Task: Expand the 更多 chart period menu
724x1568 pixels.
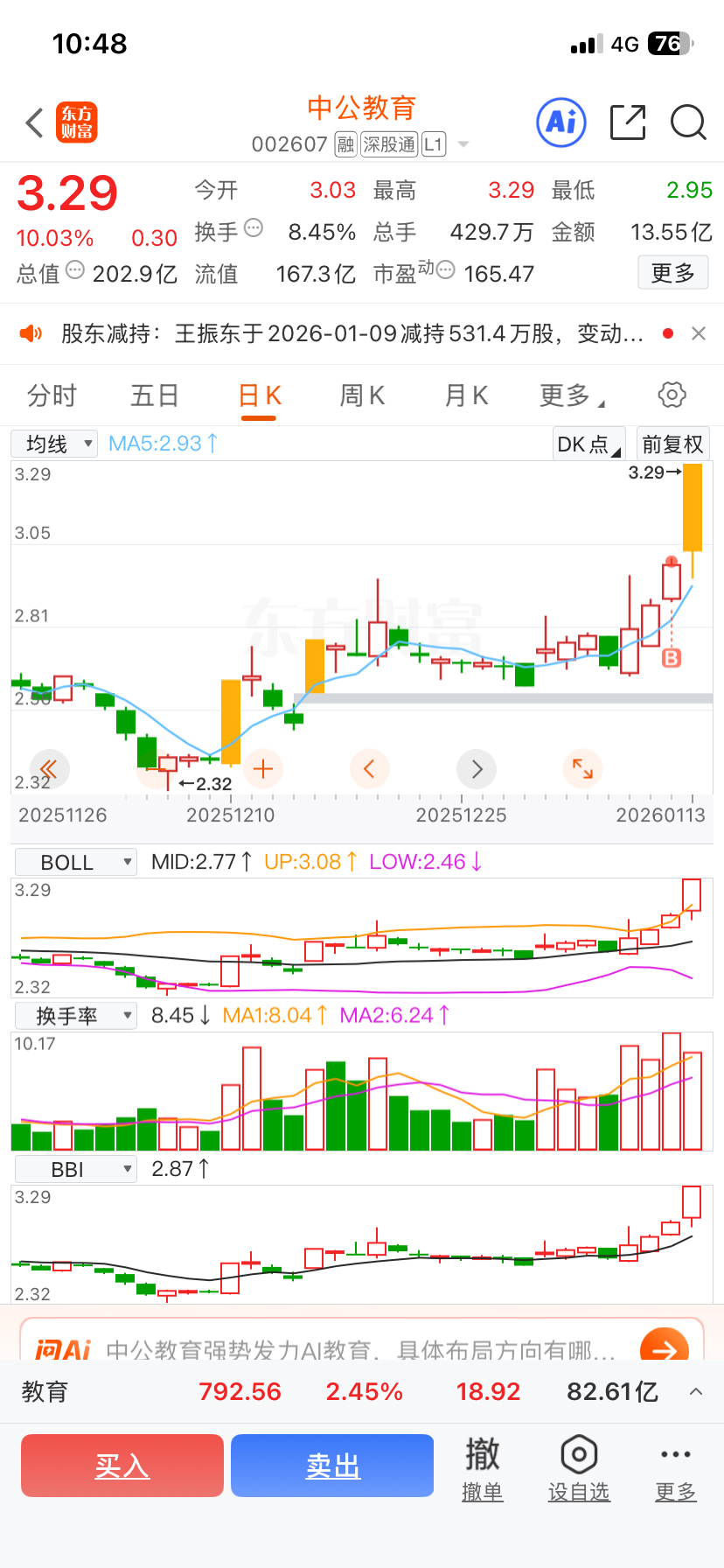Action: 572,395
